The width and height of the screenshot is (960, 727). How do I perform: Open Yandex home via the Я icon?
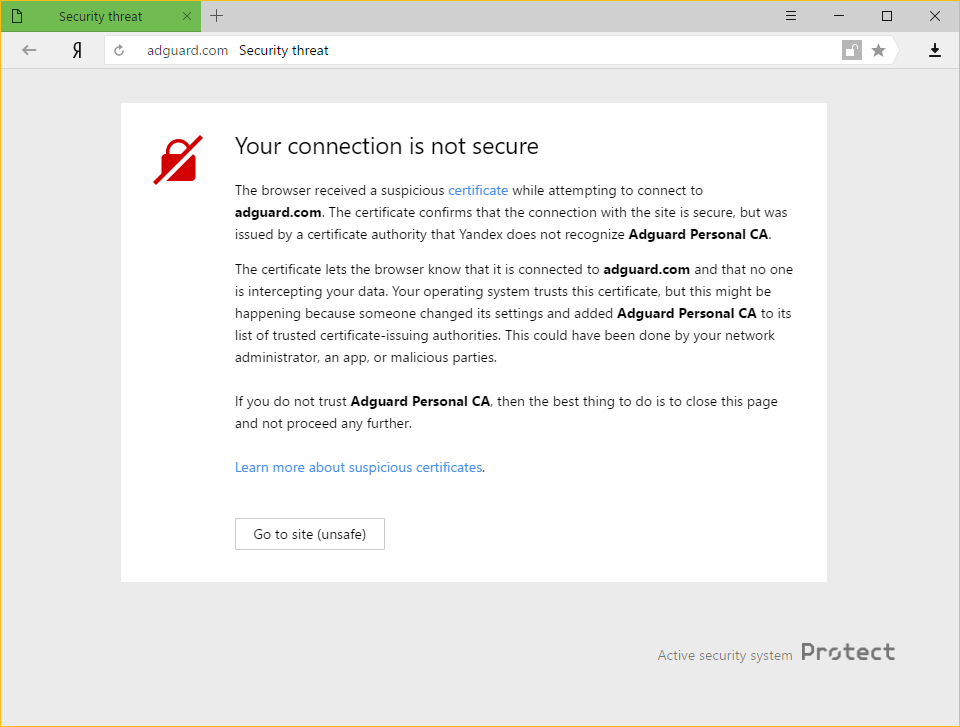77,50
